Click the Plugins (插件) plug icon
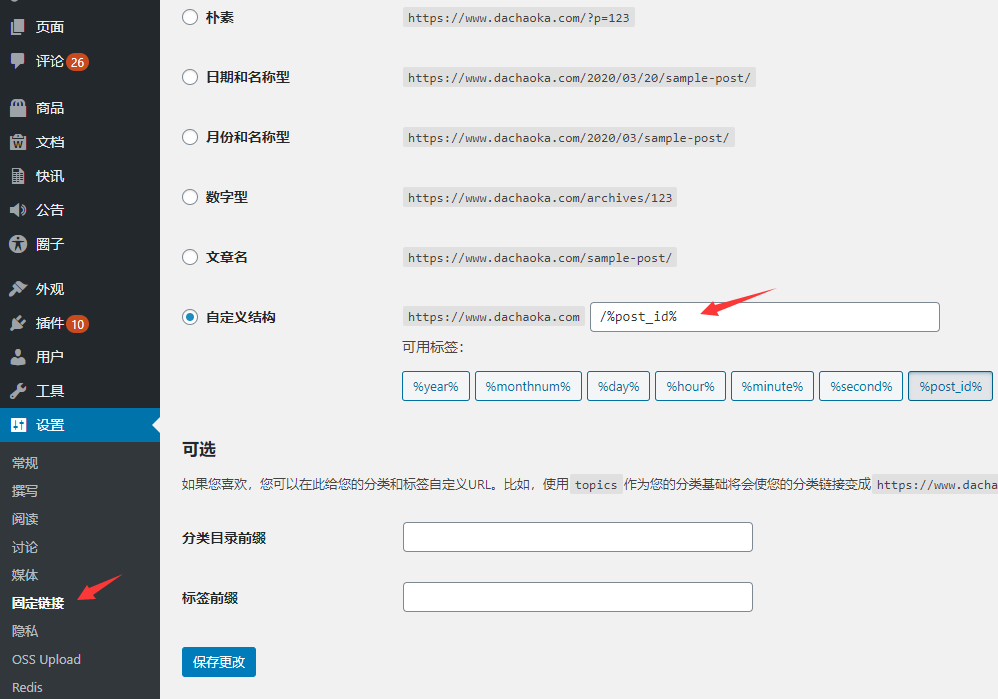 click(18, 323)
